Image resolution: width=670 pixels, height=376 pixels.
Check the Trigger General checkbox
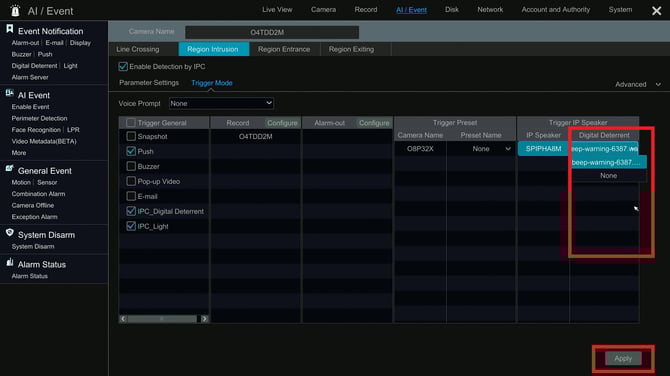[x=131, y=123]
